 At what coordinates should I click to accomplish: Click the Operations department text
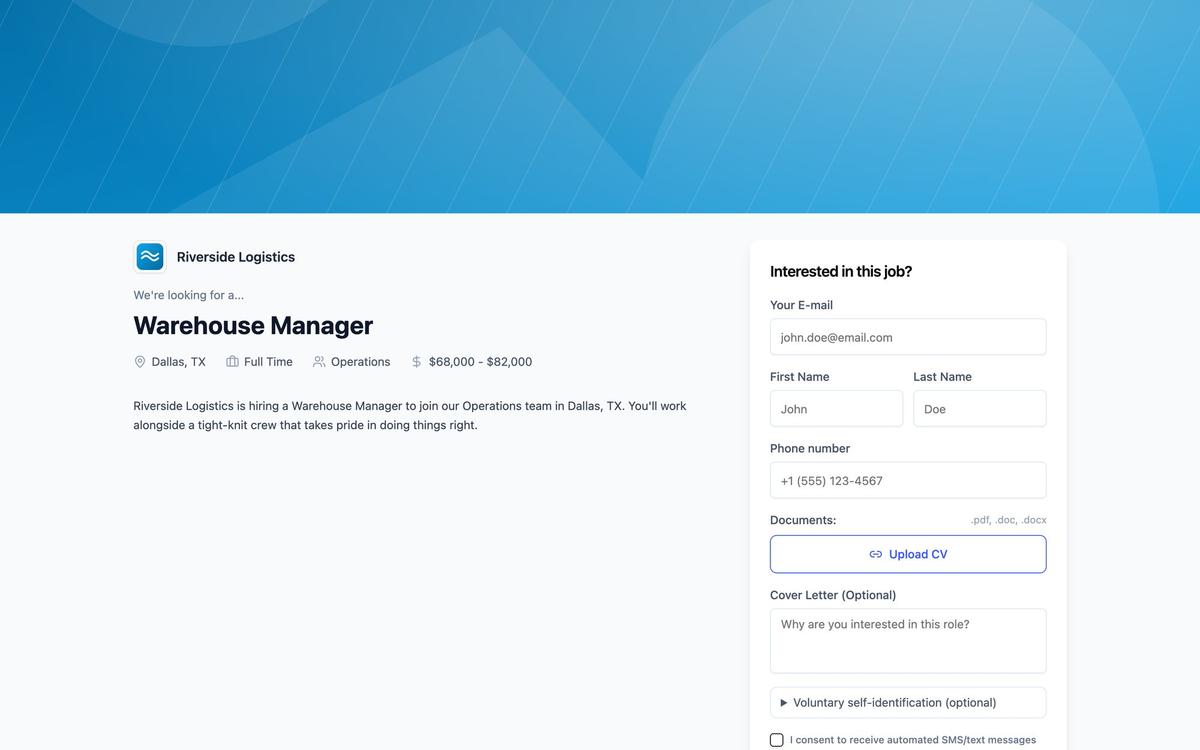[x=361, y=362]
